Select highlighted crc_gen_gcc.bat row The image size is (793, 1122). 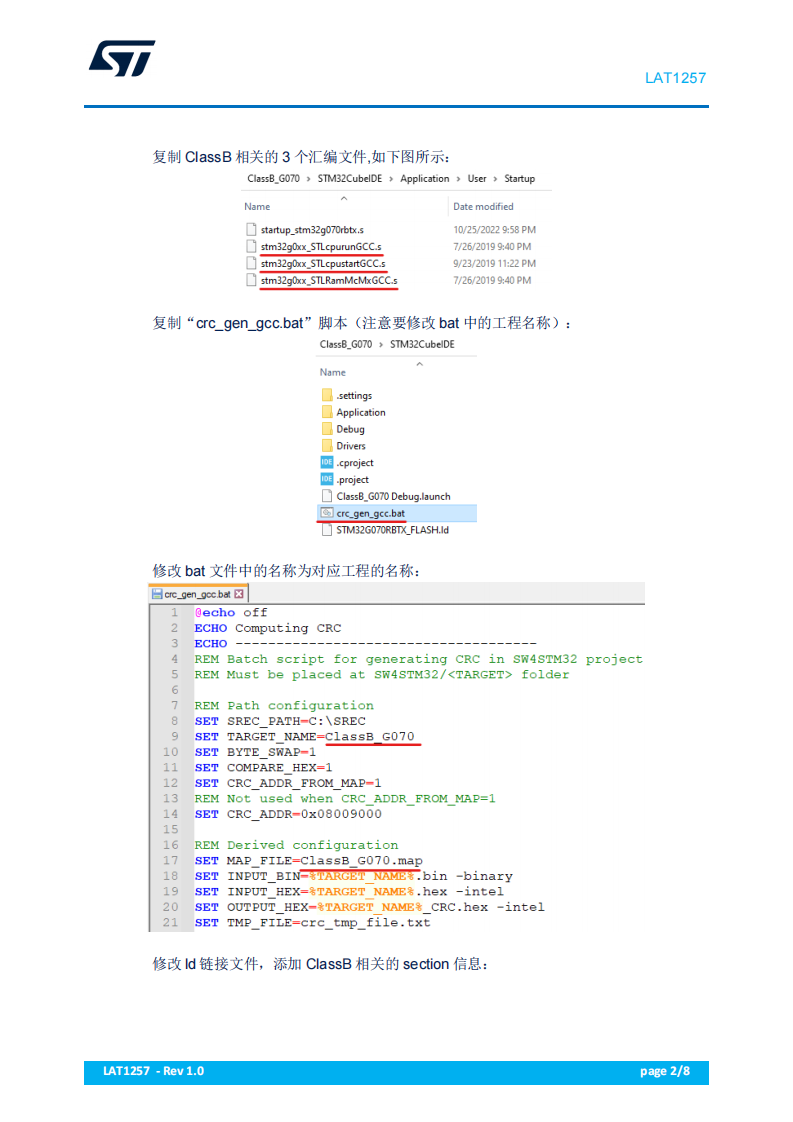(x=396, y=513)
